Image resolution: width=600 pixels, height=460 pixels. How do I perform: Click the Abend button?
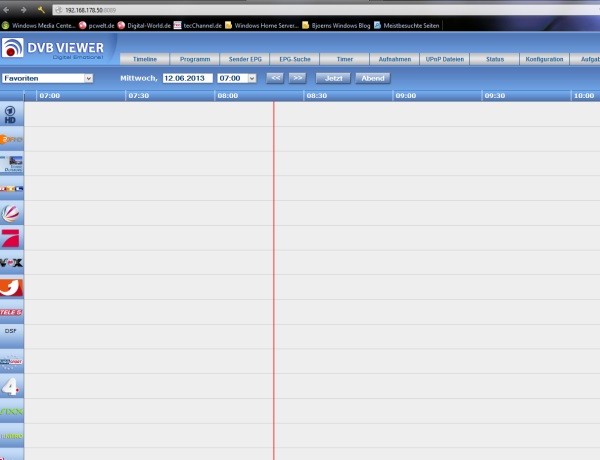click(x=373, y=78)
